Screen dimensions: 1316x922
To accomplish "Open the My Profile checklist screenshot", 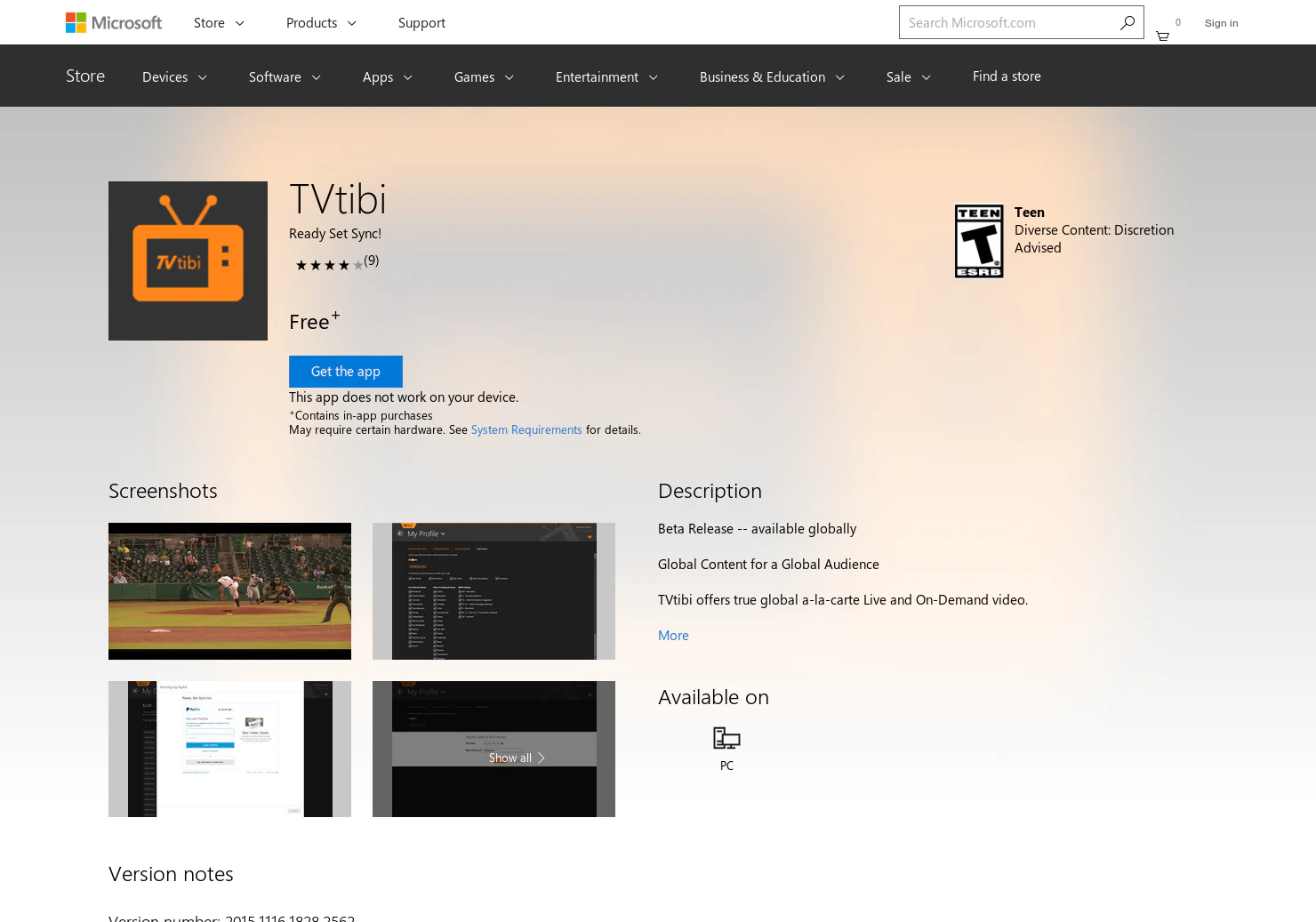I will point(493,591).
